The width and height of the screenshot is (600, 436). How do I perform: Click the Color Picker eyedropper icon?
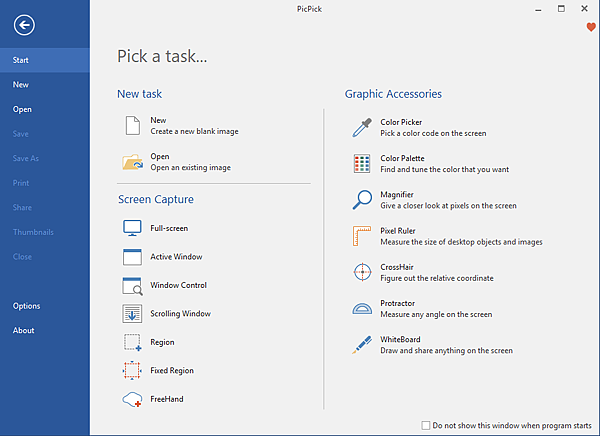362,127
